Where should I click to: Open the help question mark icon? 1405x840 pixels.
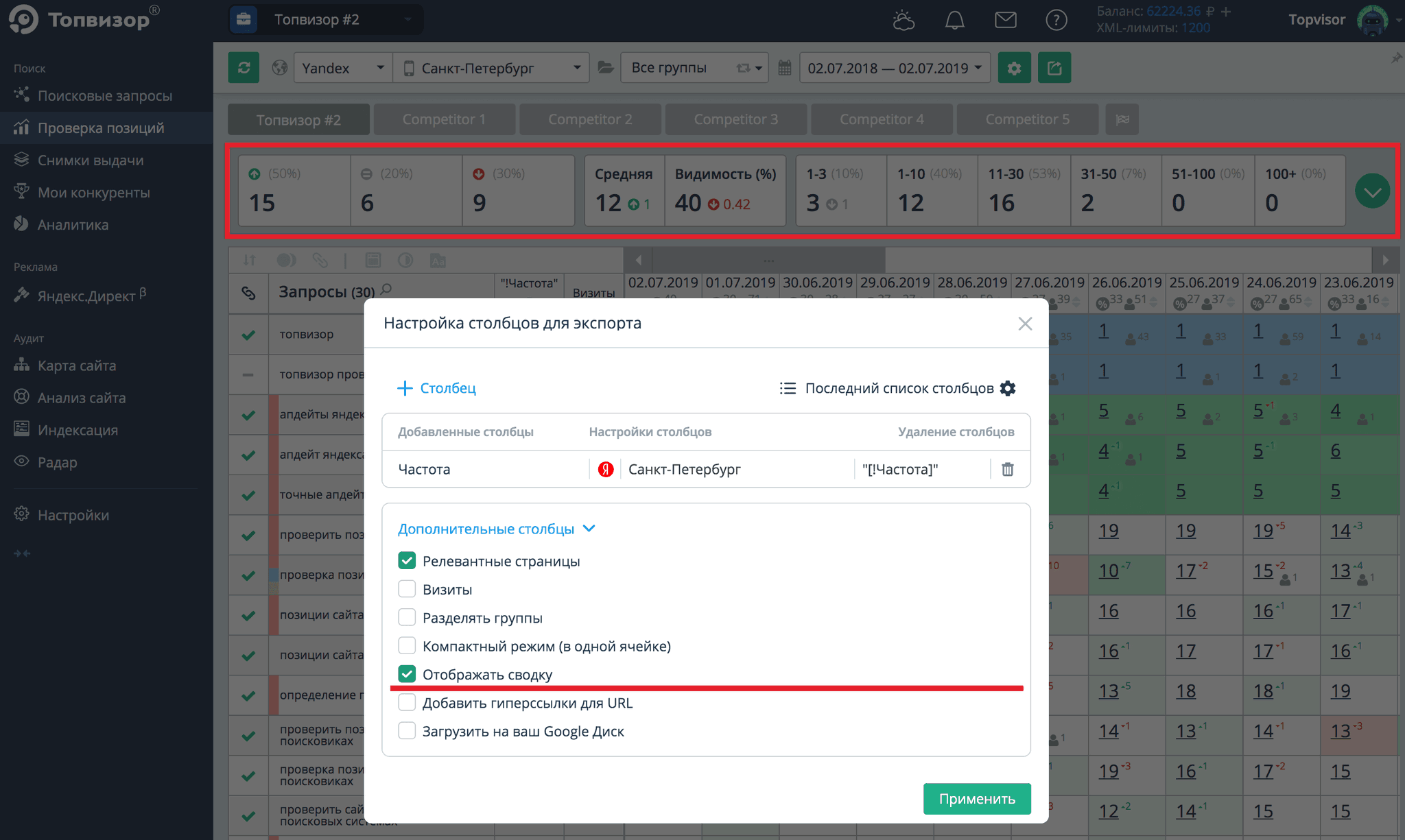[1056, 20]
